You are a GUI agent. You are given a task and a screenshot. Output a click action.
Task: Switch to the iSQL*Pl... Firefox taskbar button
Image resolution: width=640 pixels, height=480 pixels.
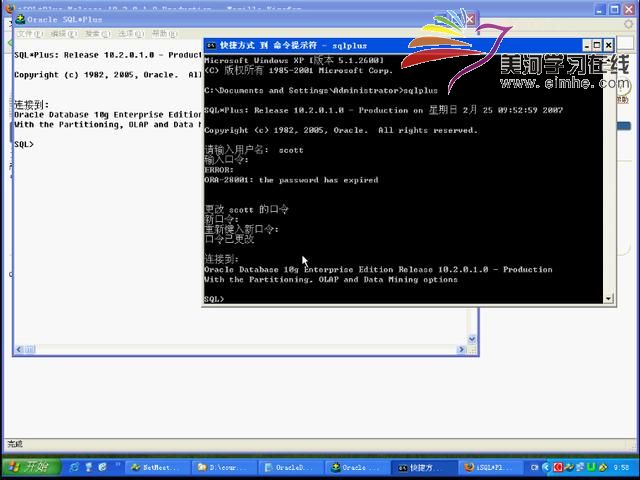tap(491, 468)
